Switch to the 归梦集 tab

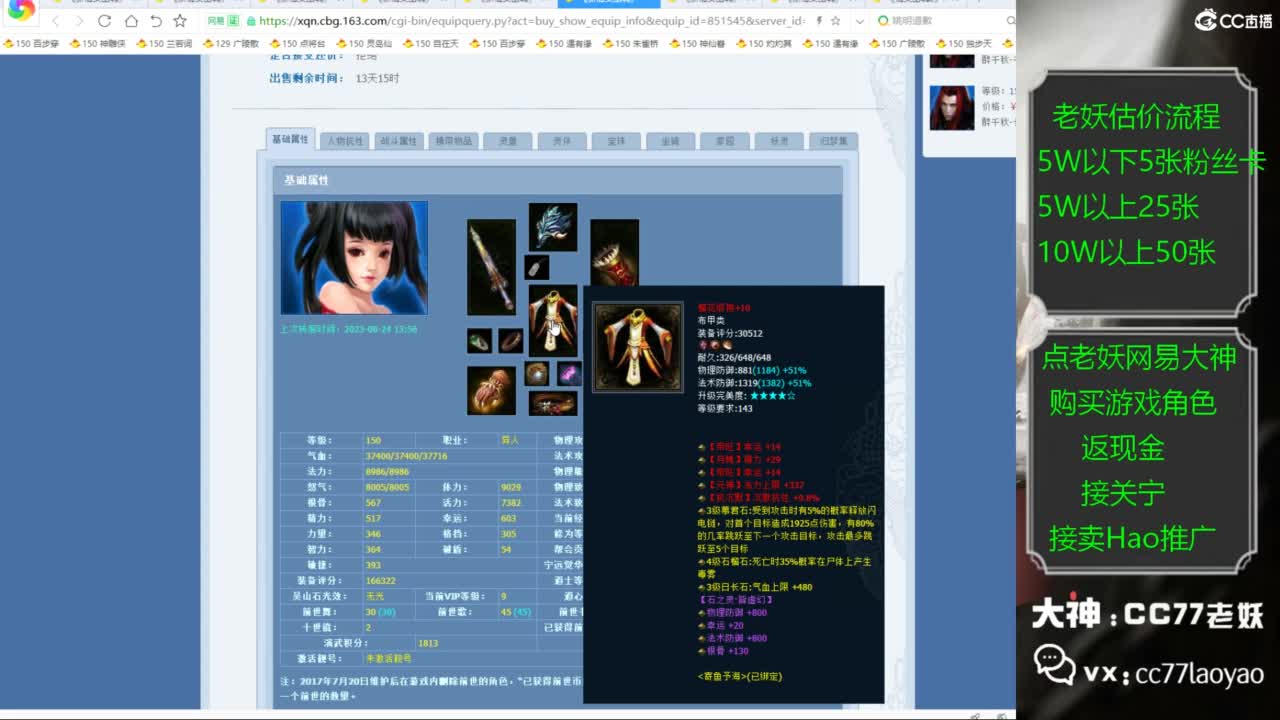pos(832,141)
